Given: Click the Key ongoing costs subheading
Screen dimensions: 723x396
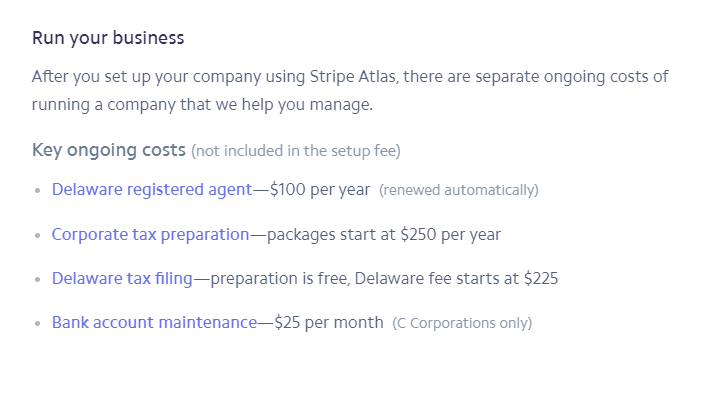Looking at the screenshot, I should (x=109, y=150).
